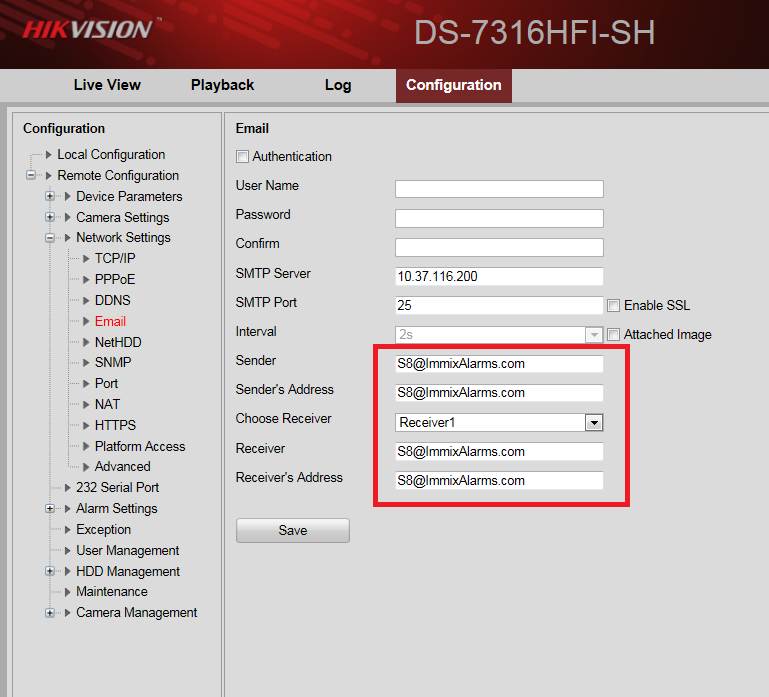The image size is (769, 697).
Task: Open the Port settings page
Action: click(x=106, y=383)
